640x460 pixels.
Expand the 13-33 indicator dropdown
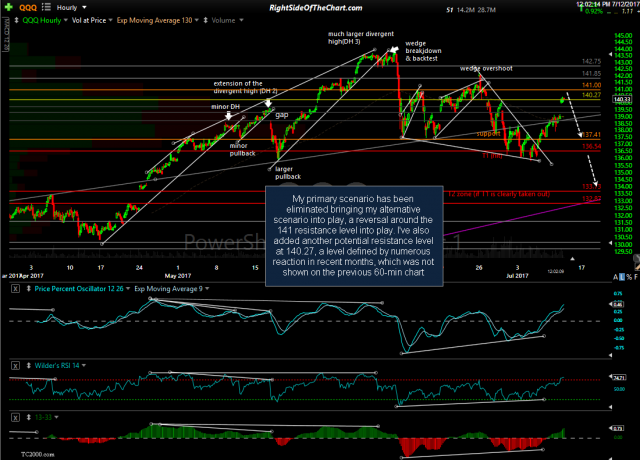point(56,417)
